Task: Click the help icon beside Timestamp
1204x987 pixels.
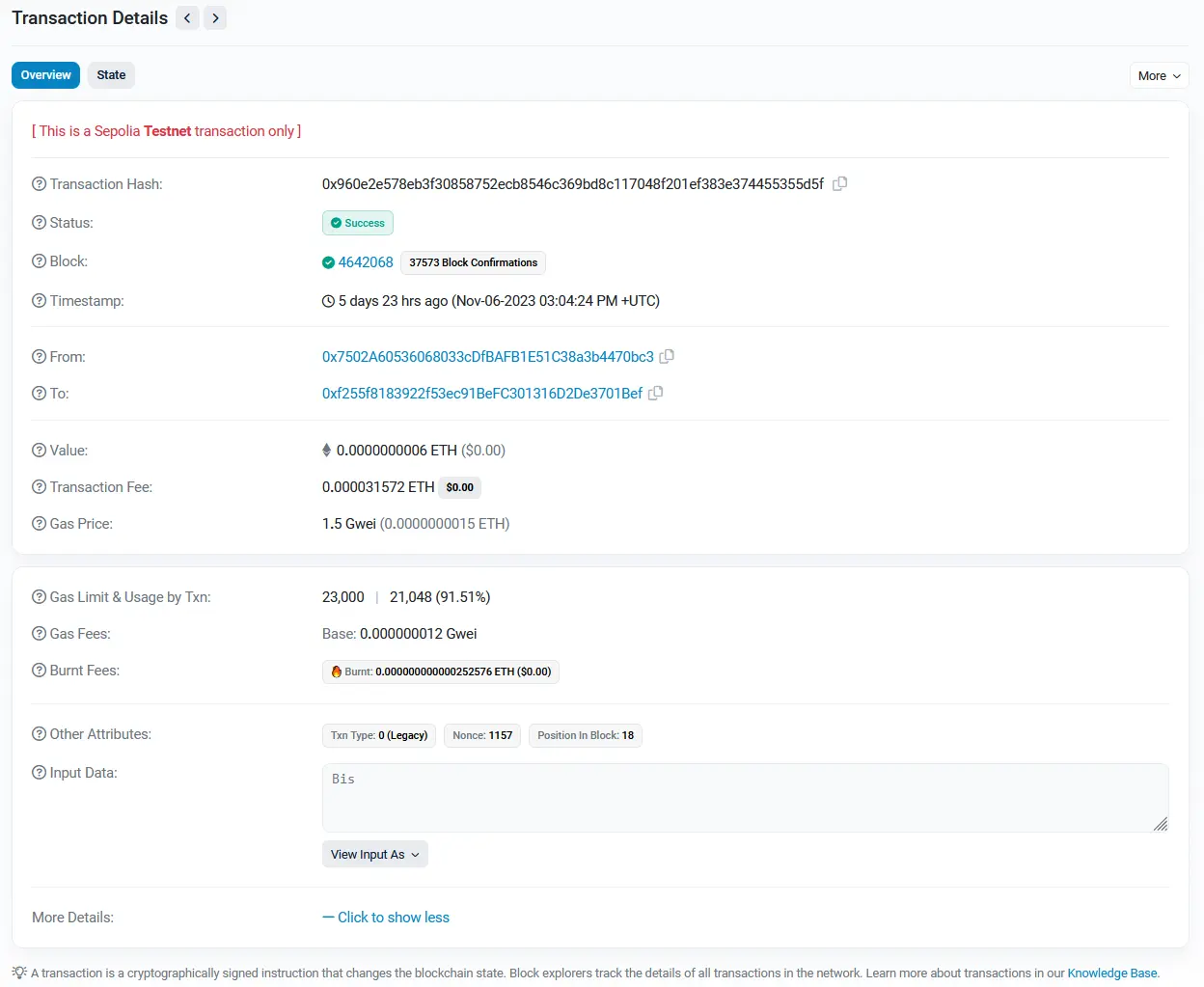Action: tap(39, 301)
